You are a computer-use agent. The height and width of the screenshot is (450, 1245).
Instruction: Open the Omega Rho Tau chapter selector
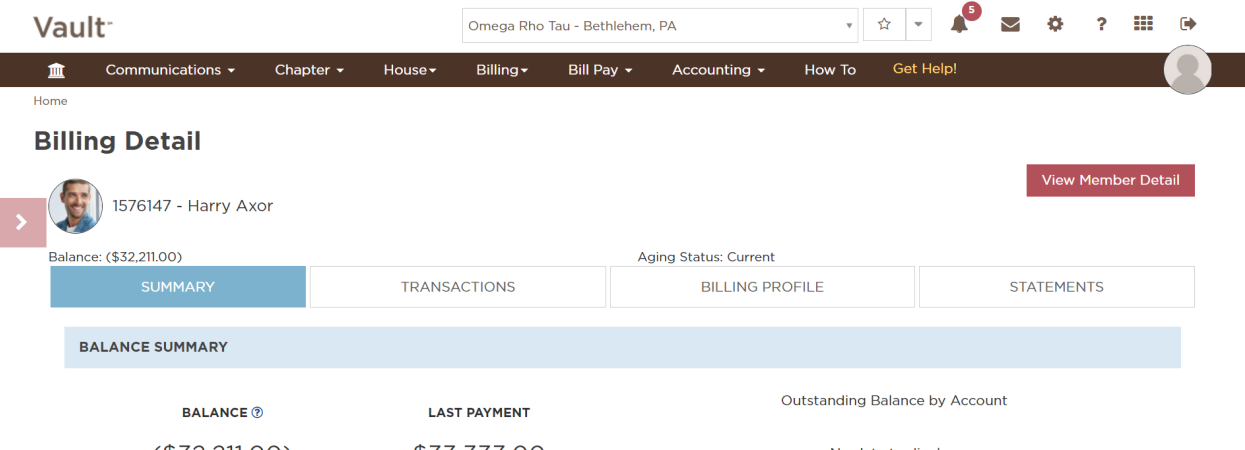pyautogui.click(x=660, y=26)
